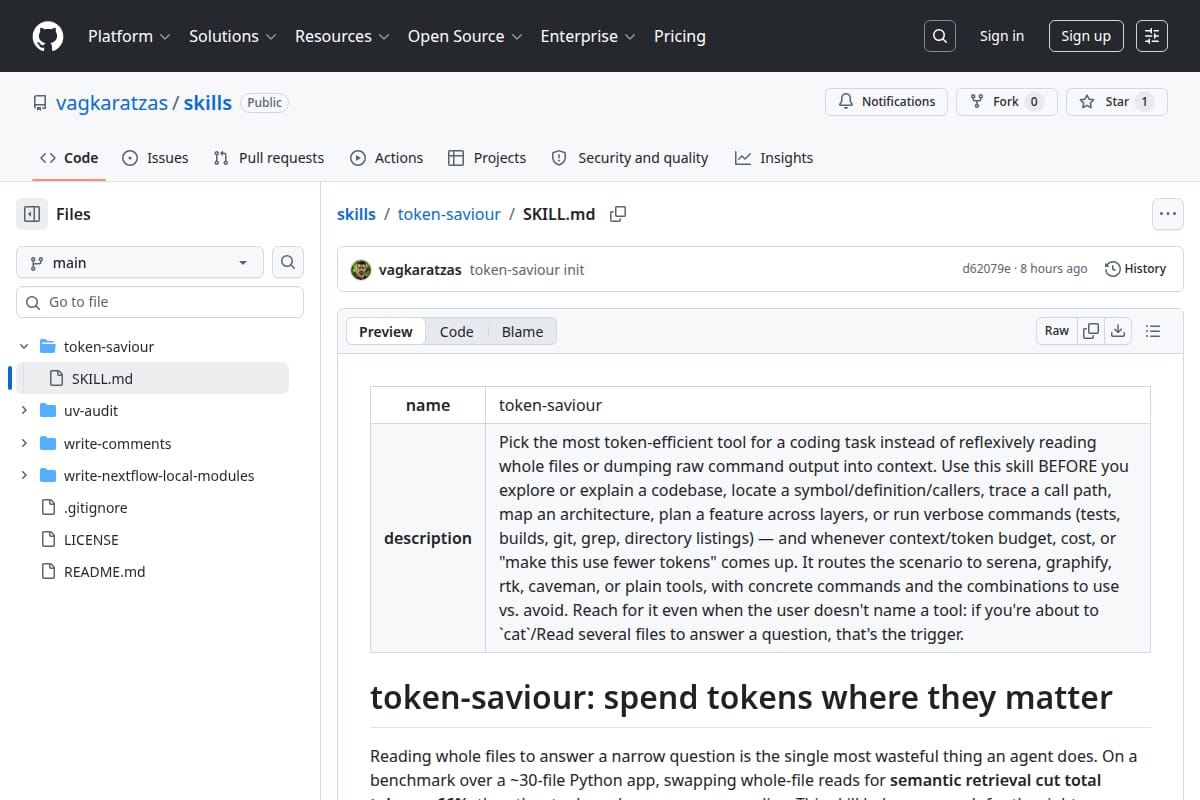Download the raw file icon
Screen dimensions: 1200x800
[x=1118, y=331]
